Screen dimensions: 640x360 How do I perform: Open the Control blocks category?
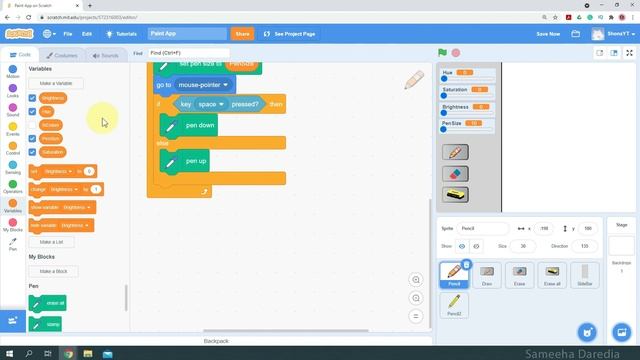13,148
